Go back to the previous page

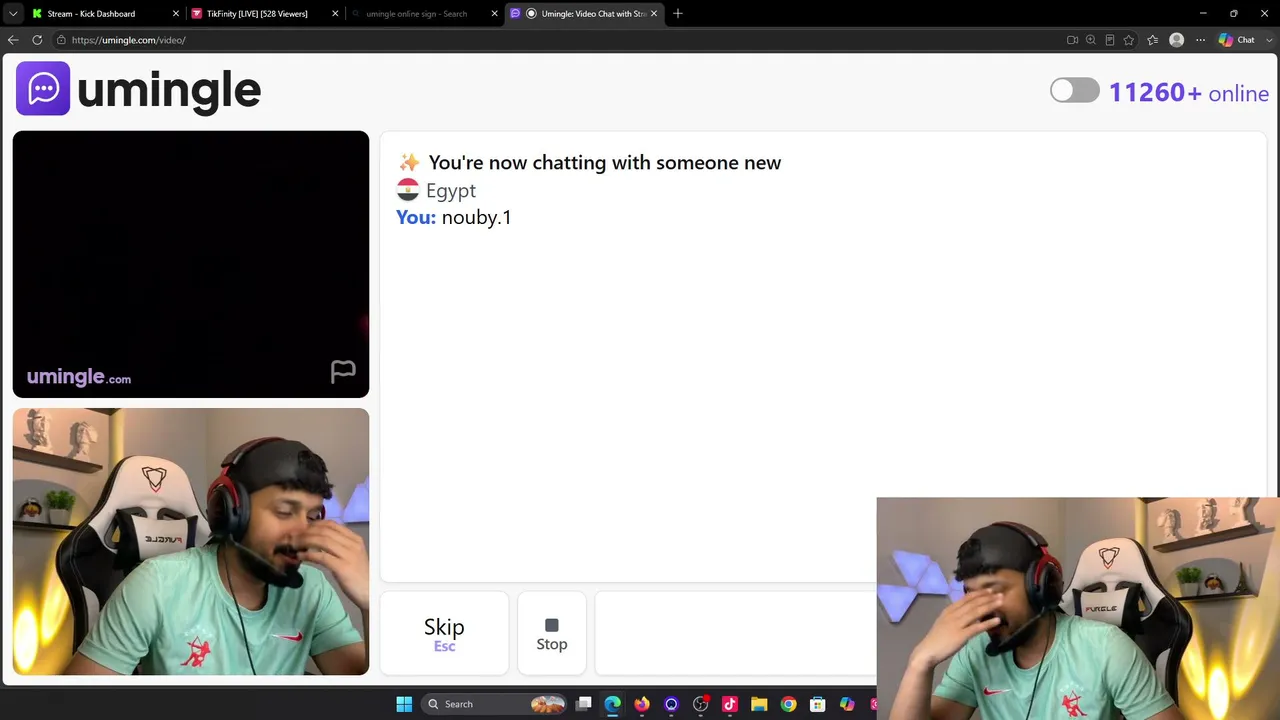[13, 40]
